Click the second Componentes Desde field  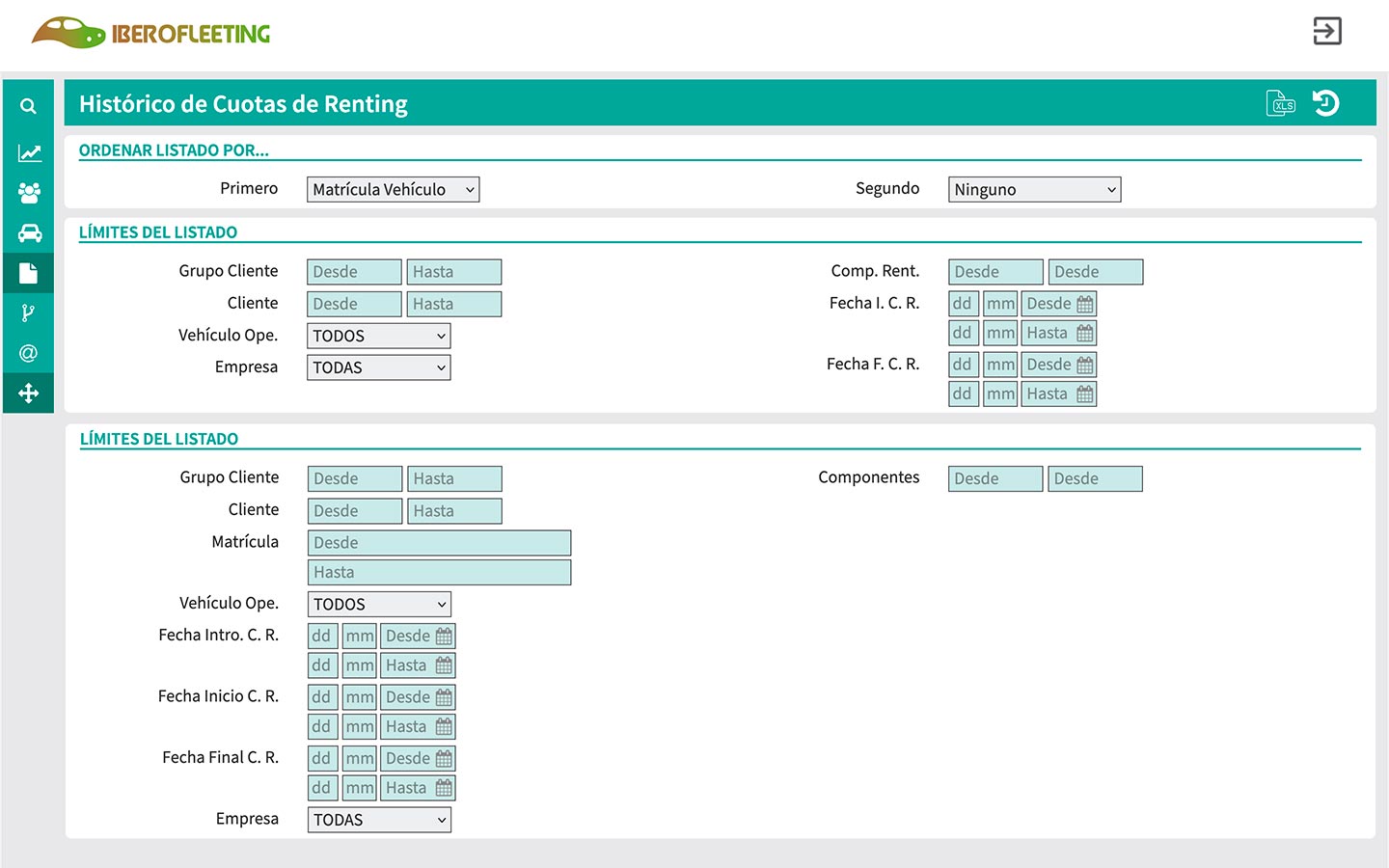coord(1095,478)
